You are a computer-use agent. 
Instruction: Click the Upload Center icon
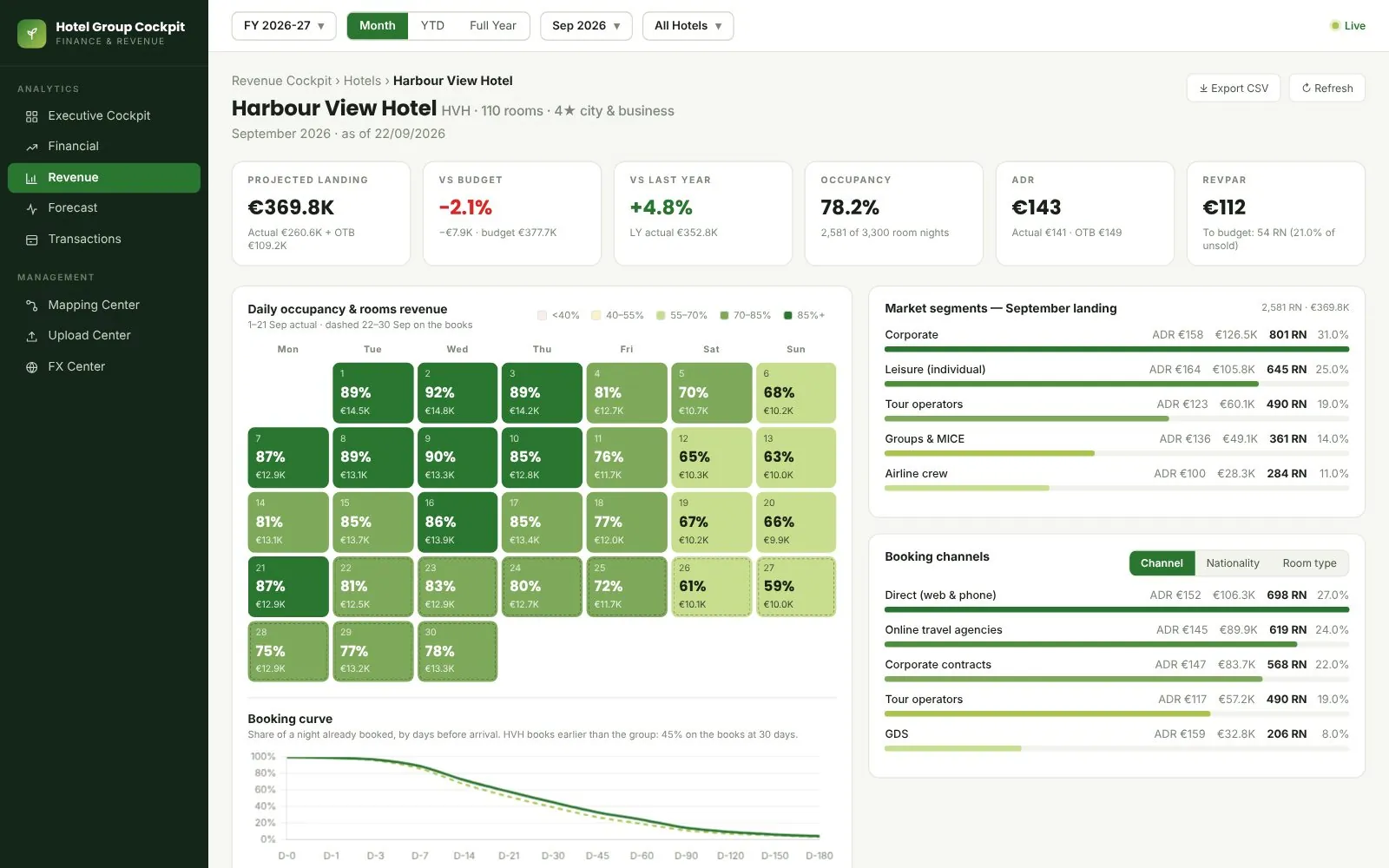click(32, 336)
